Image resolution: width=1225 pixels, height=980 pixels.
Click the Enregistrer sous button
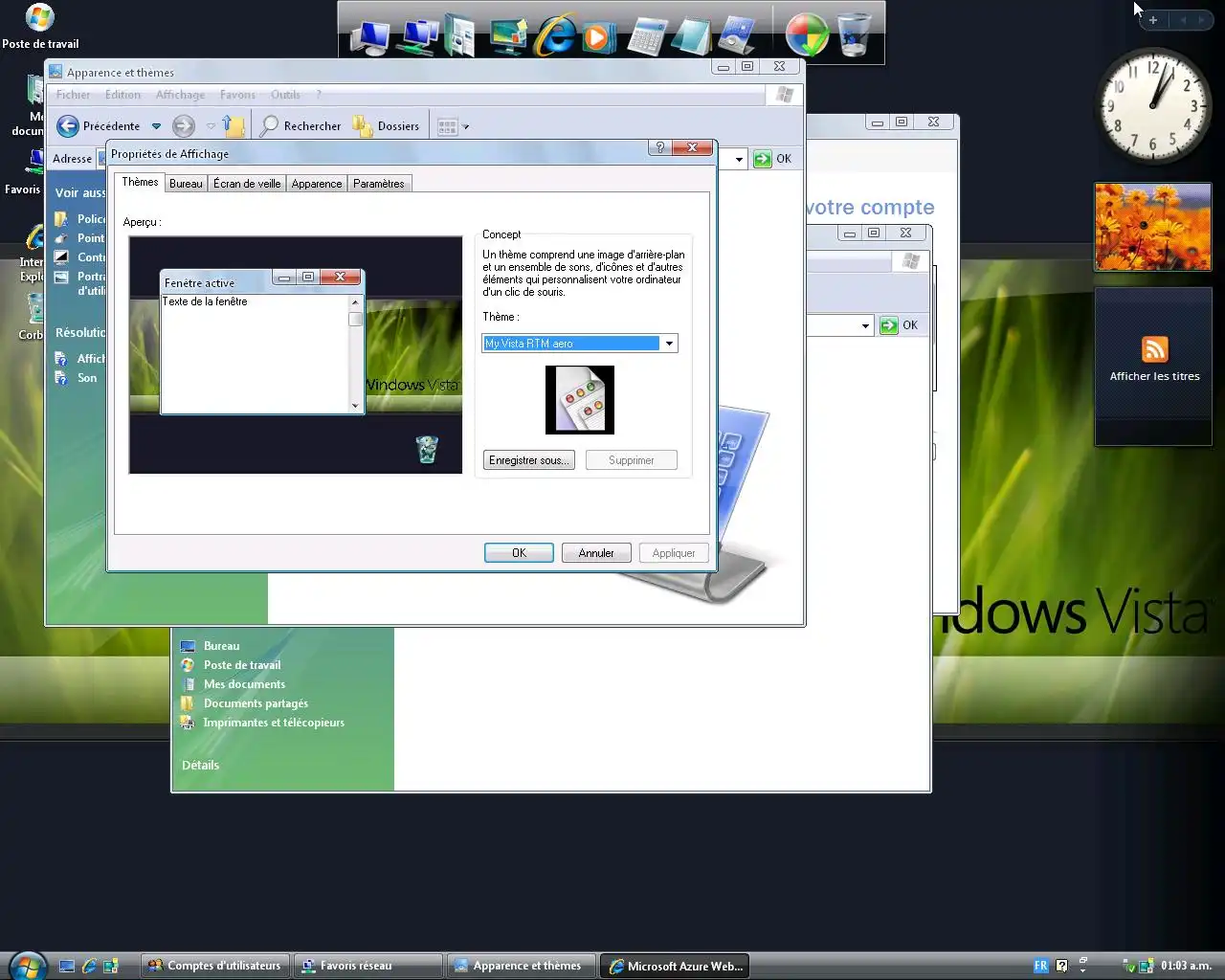pos(529,460)
